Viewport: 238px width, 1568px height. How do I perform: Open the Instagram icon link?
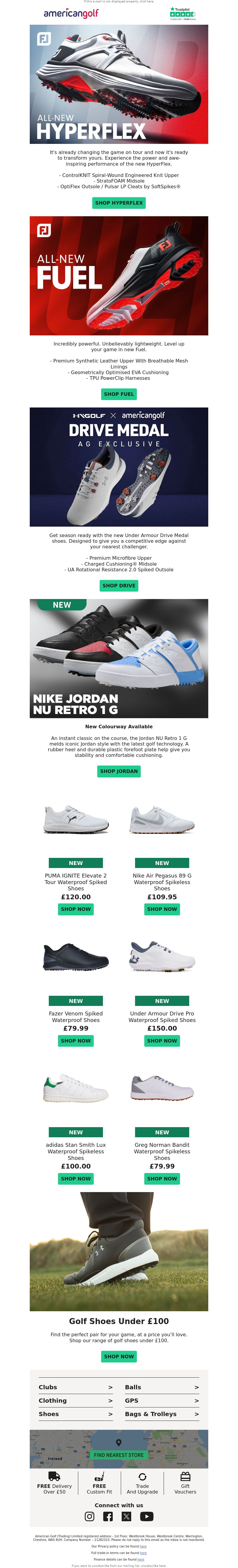[x=90, y=1516]
